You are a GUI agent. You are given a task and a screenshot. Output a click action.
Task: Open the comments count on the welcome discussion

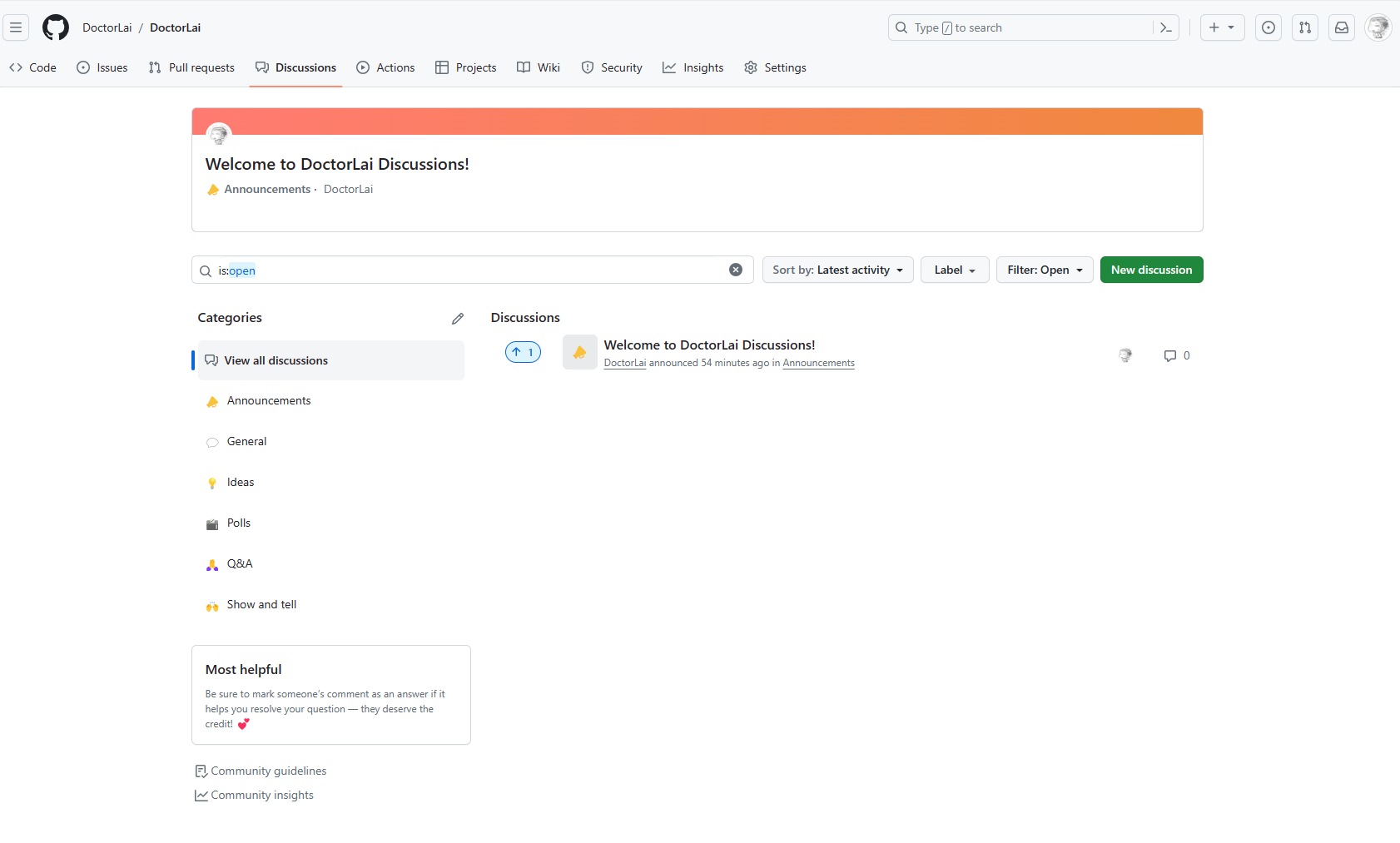click(x=1177, y=355)
